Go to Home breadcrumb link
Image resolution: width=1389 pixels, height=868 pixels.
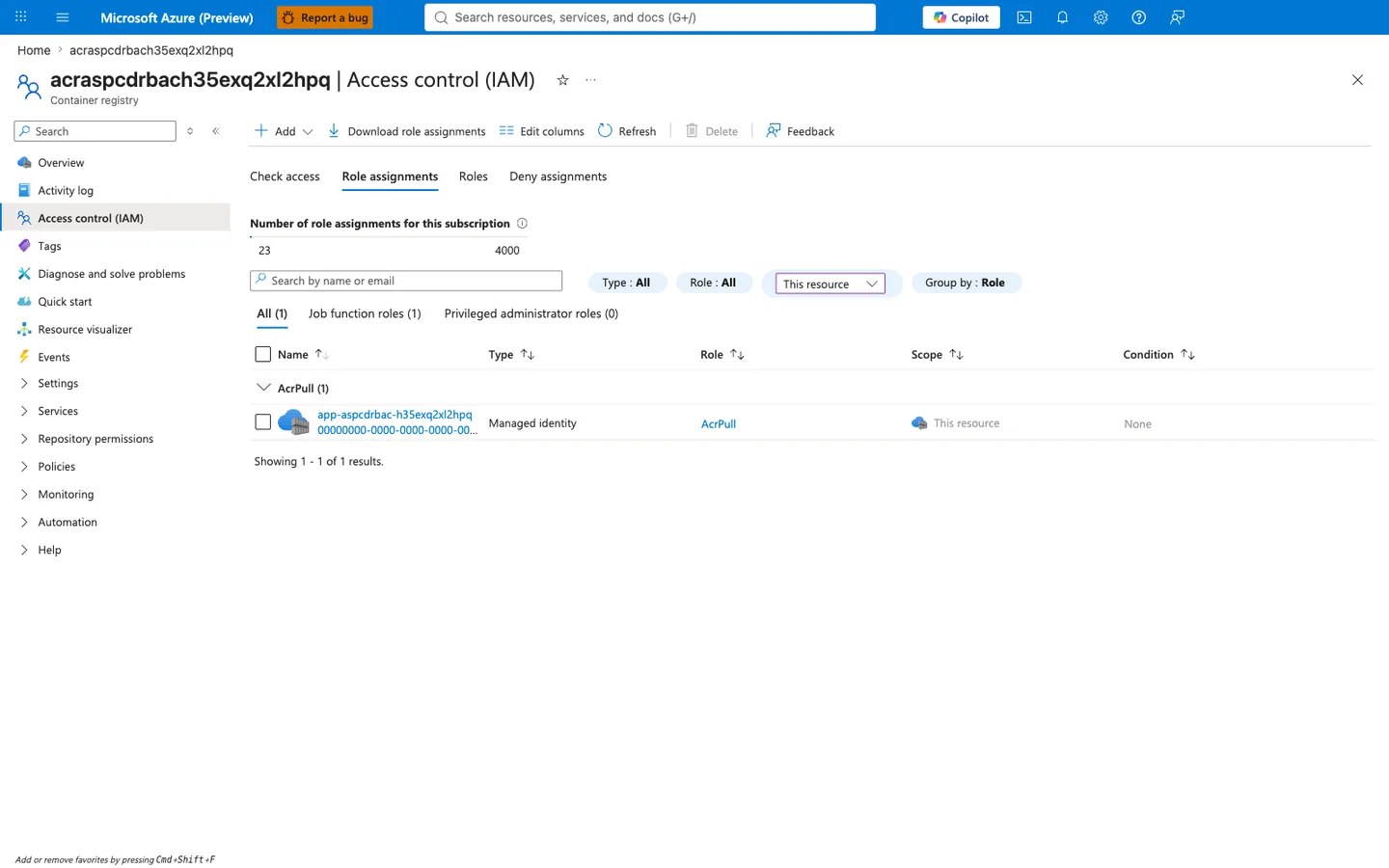(34, 50)
